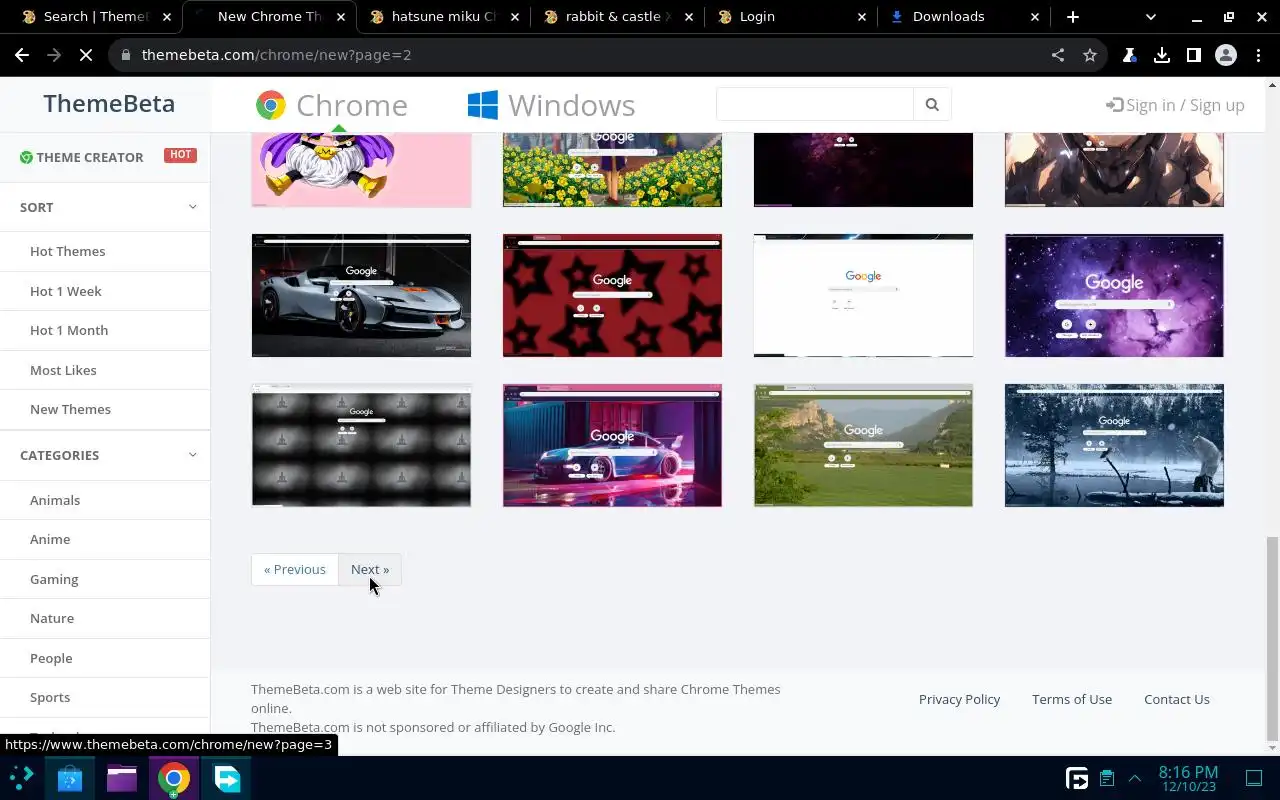Viewport: 1280px width, 800px height.
Task: Open the red and black stars theme thumbnail
Action: pos(612,295)
